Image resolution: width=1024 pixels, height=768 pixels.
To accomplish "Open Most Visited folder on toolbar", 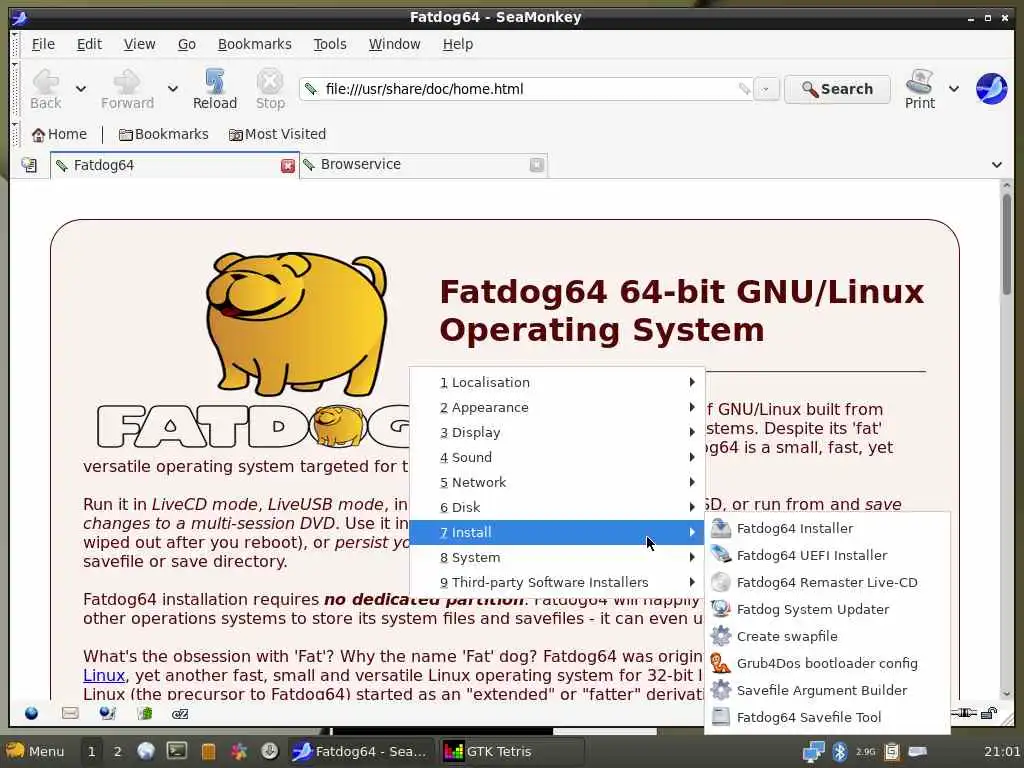I will pyautogui.click(x=277, y=134).
